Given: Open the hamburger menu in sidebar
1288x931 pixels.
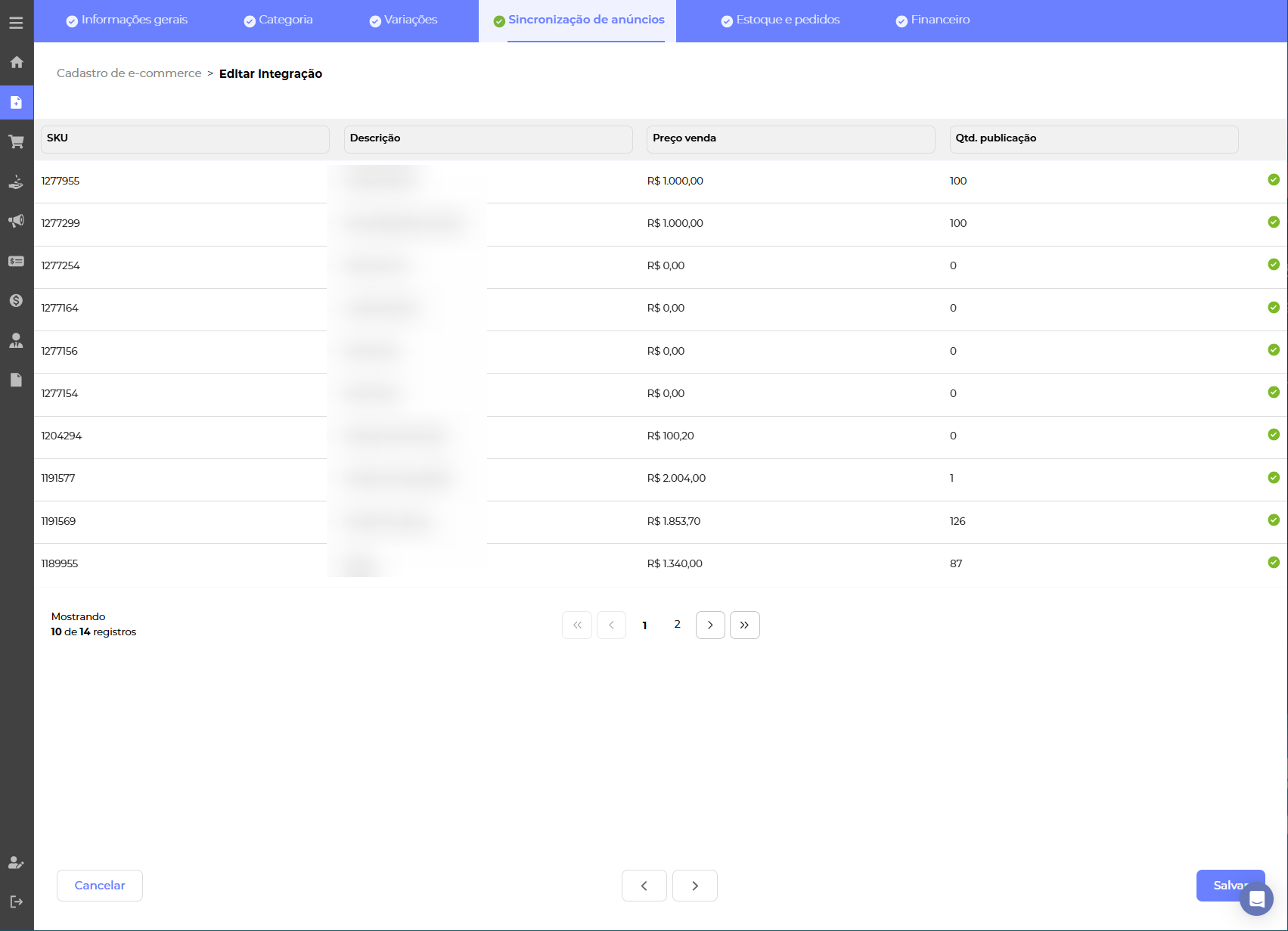Looking at the screenshot, I should (x=16, y=23).
